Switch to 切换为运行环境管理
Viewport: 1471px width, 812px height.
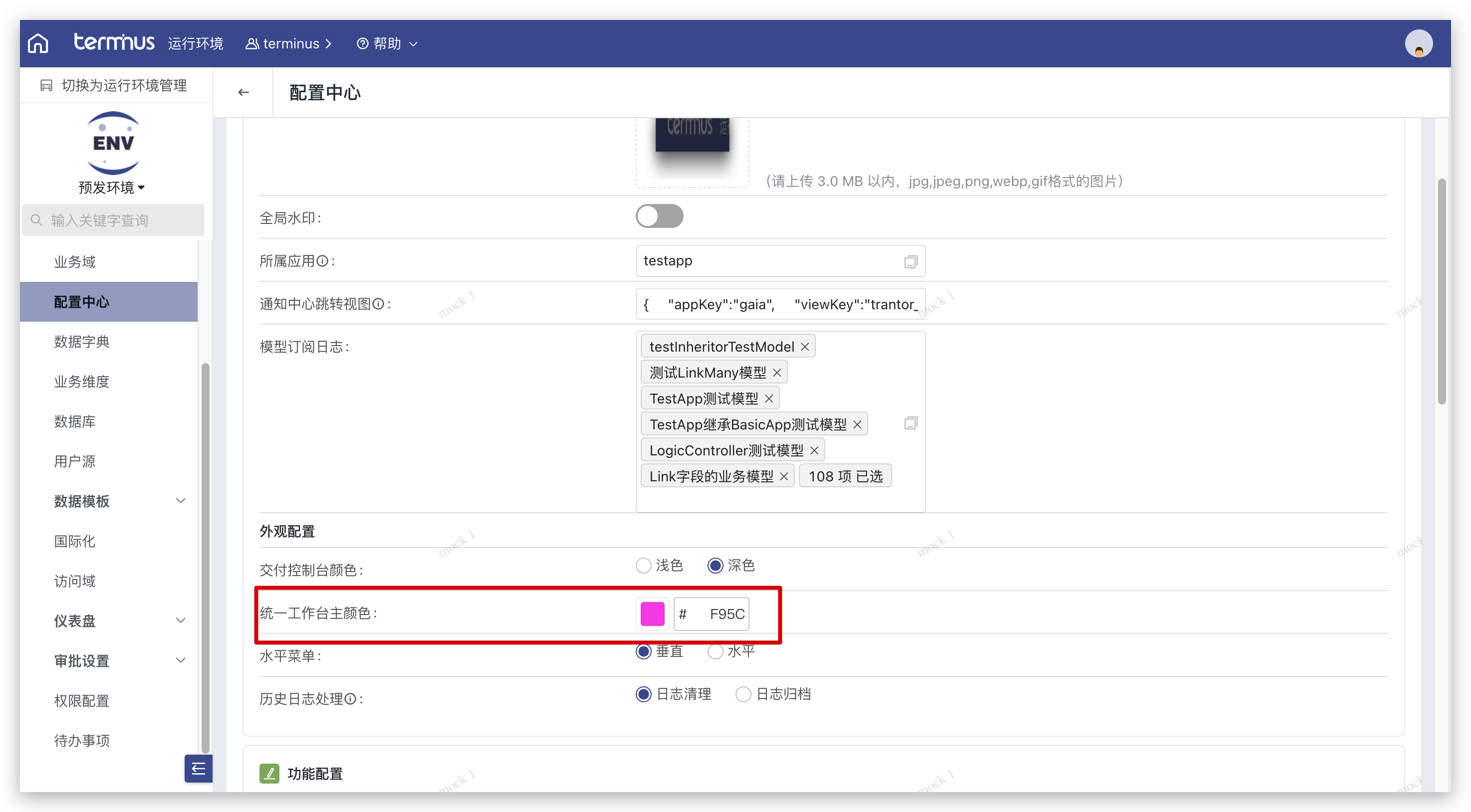(x=114, y=85)
